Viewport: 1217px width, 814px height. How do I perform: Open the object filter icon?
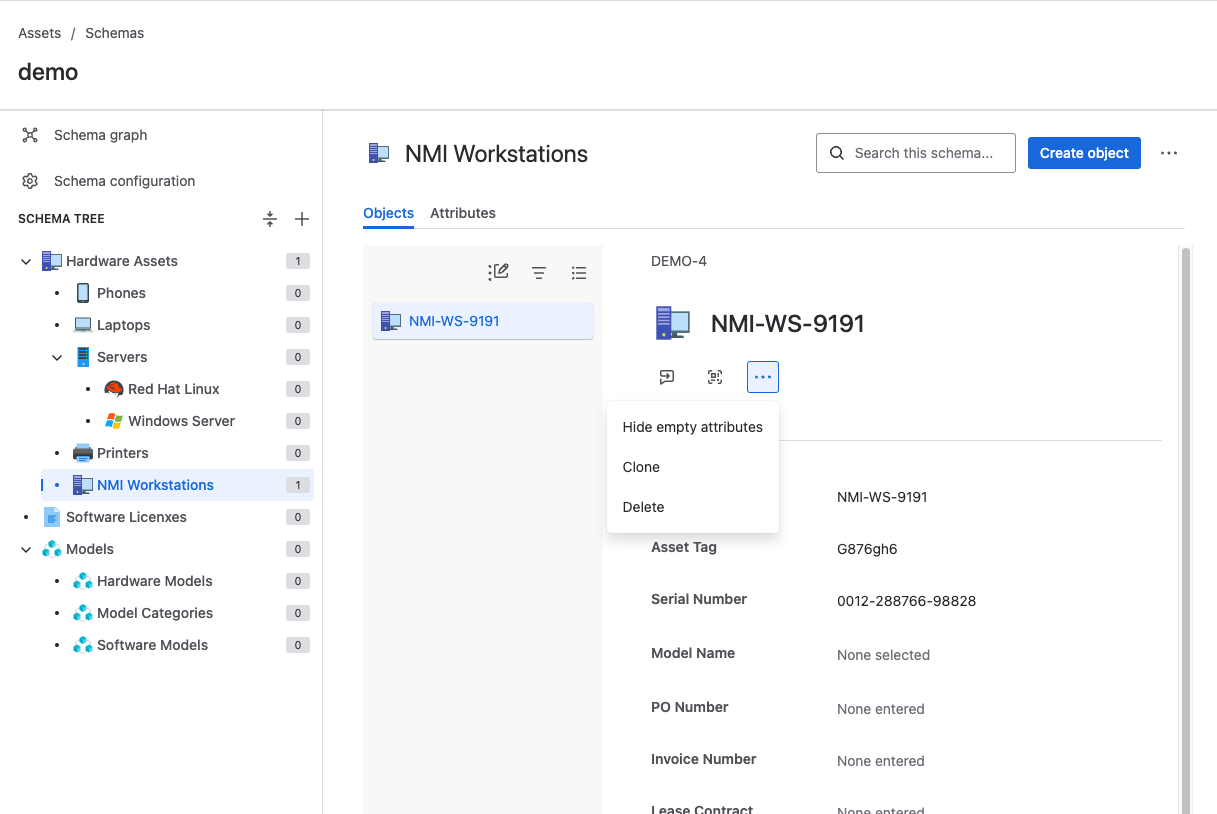539,272
